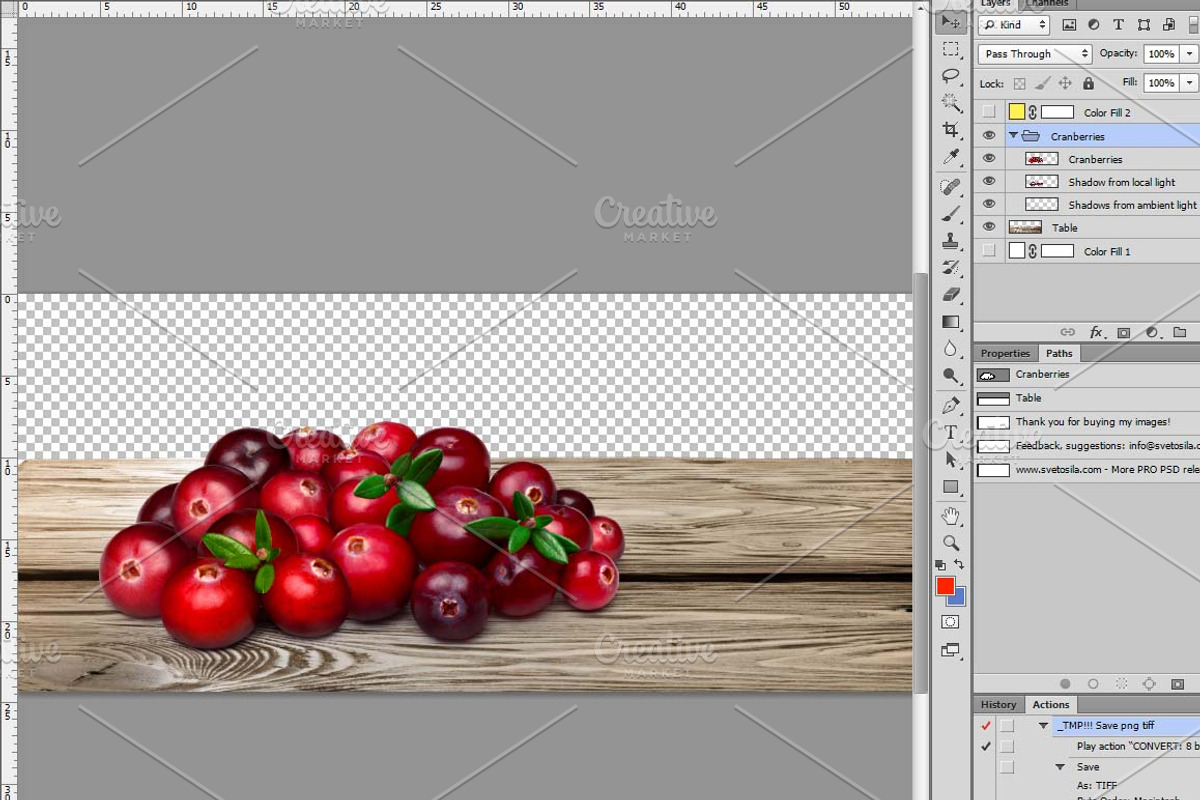This screenshot has height=800, width=1200.
Task: Hide Shadows from ambient light layer
Action: click(x=989, y=204)
